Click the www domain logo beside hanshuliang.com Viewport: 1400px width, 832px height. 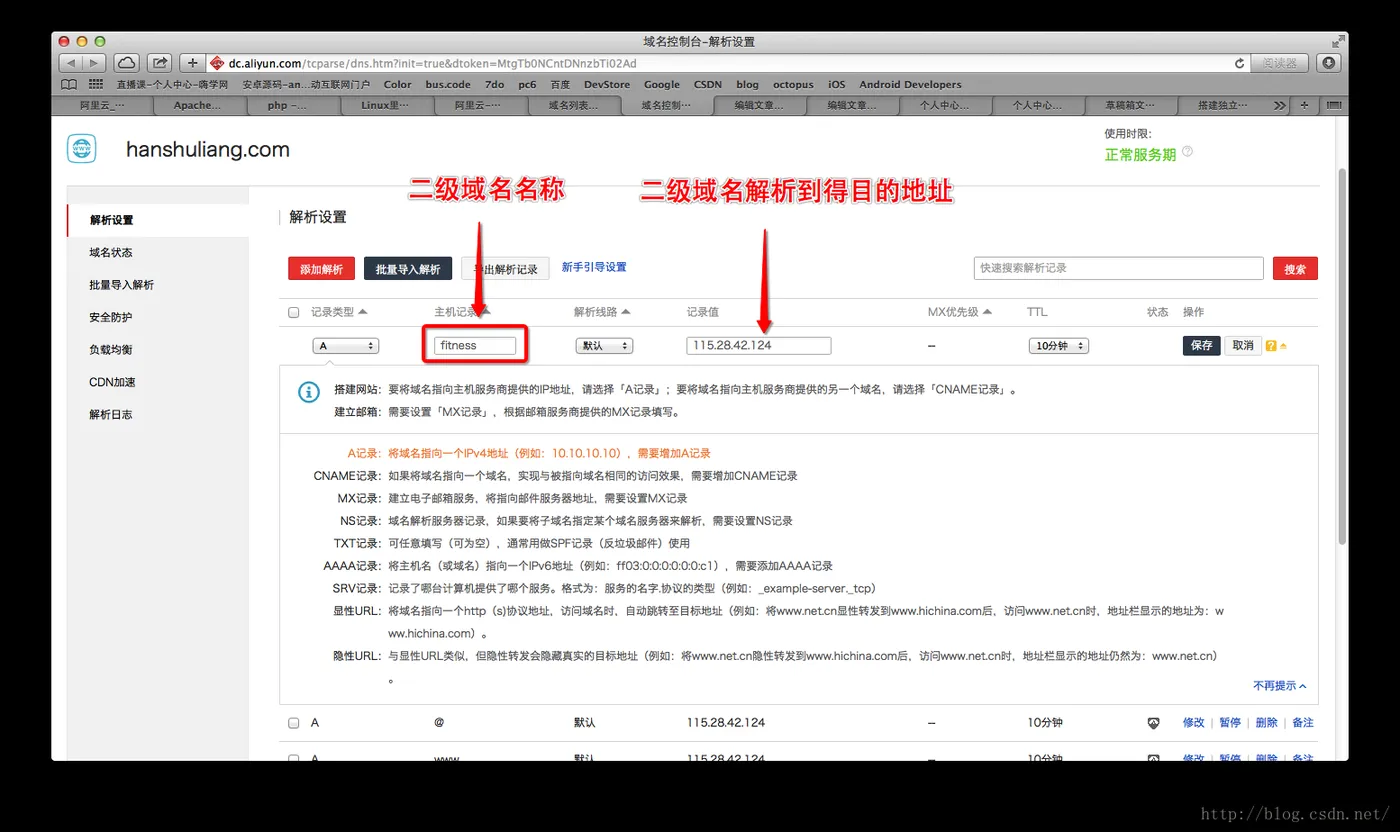pos(82,148)
